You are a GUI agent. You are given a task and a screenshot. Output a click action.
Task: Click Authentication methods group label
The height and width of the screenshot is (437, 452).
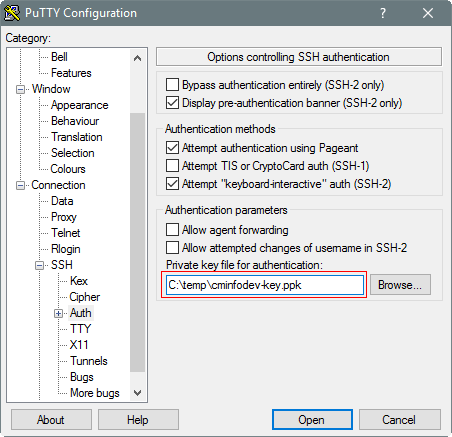pos(220,129)
